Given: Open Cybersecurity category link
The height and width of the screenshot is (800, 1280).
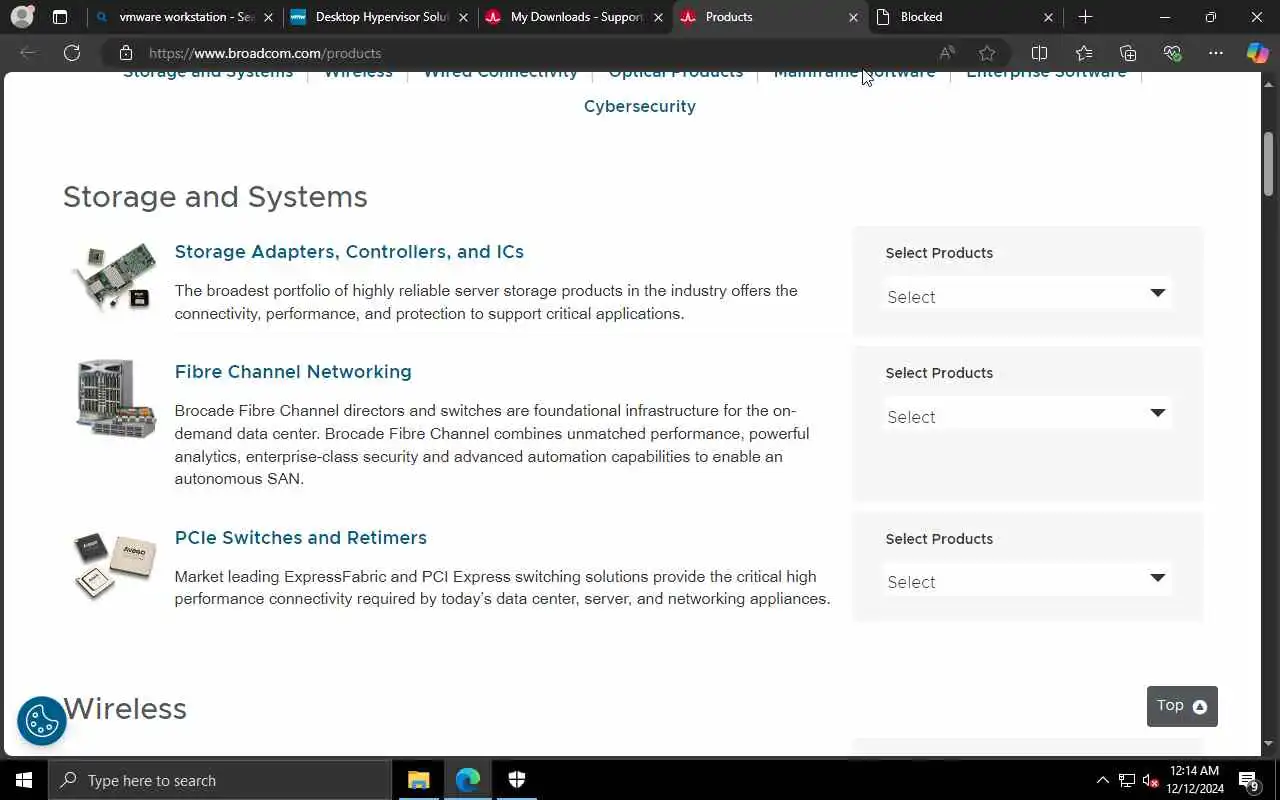Looking at the screenshot, I should point(640,106).
